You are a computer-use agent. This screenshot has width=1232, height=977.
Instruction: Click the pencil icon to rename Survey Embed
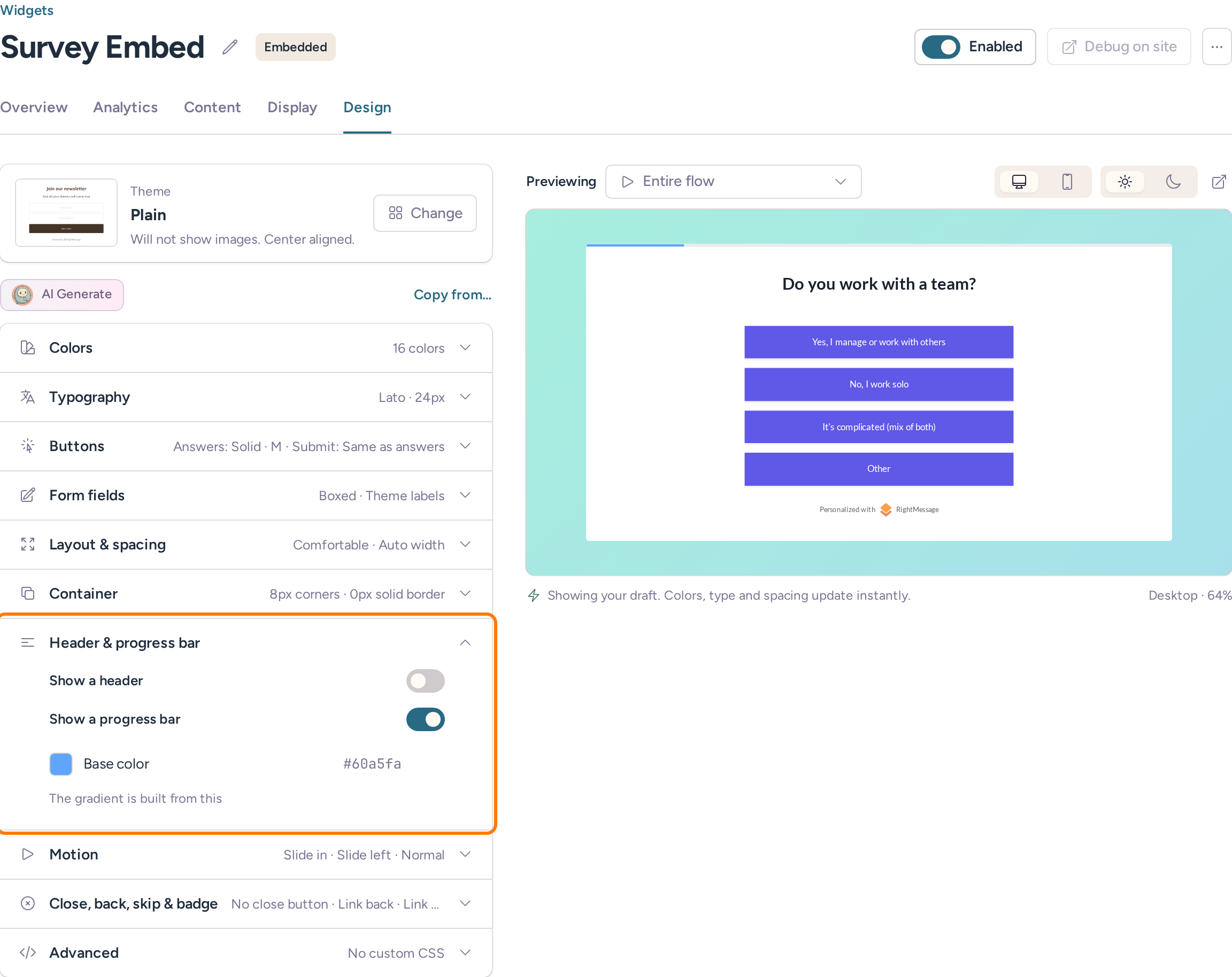230,47
